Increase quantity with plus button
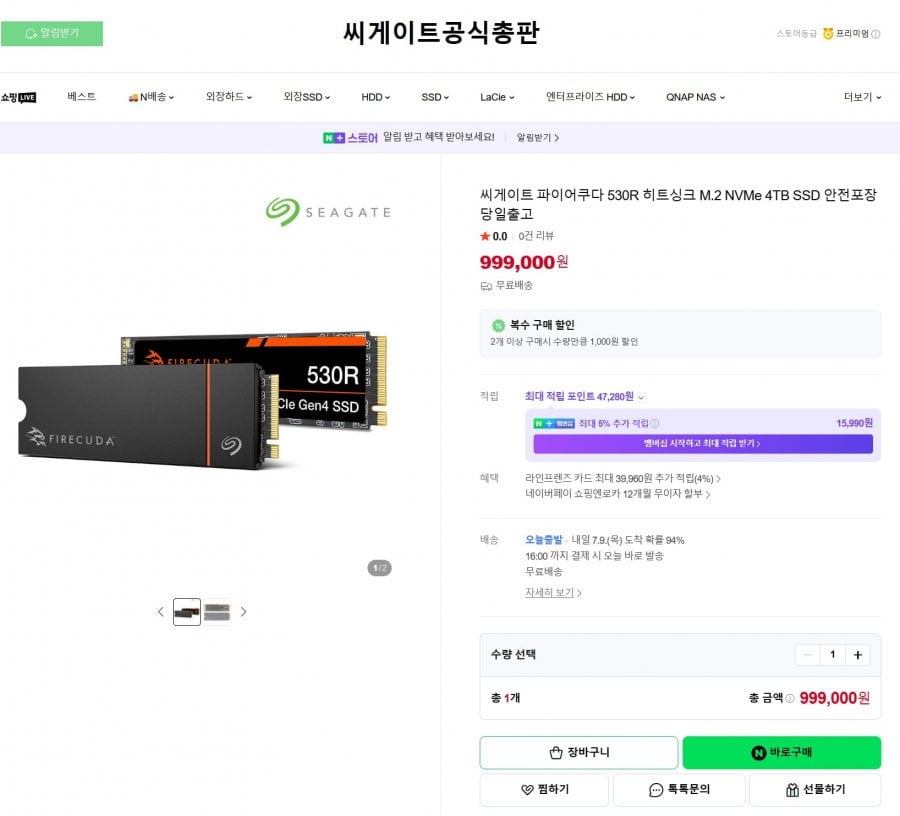Screen dimensions: 900x816 tap(858, 655)
